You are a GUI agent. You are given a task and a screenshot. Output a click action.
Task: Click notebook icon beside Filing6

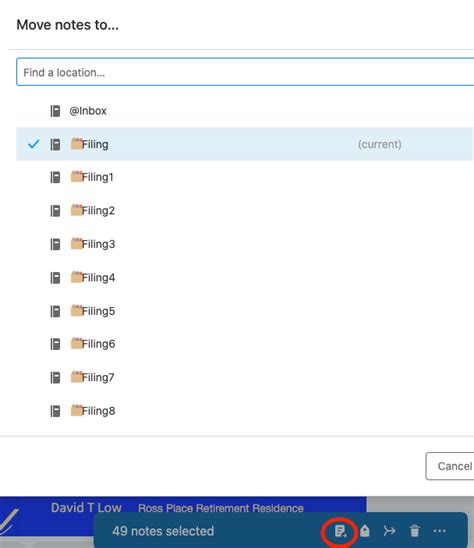(x=55, y=344)
